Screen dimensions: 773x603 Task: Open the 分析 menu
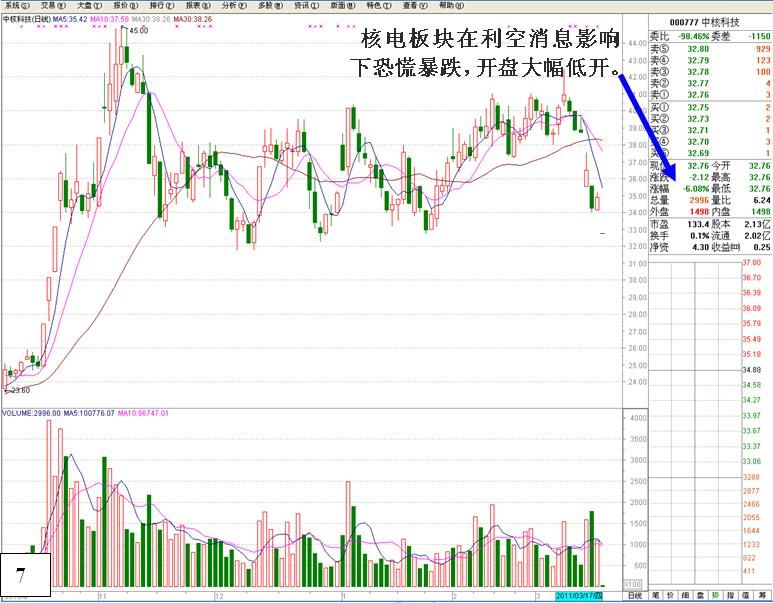tap(235, 5)
